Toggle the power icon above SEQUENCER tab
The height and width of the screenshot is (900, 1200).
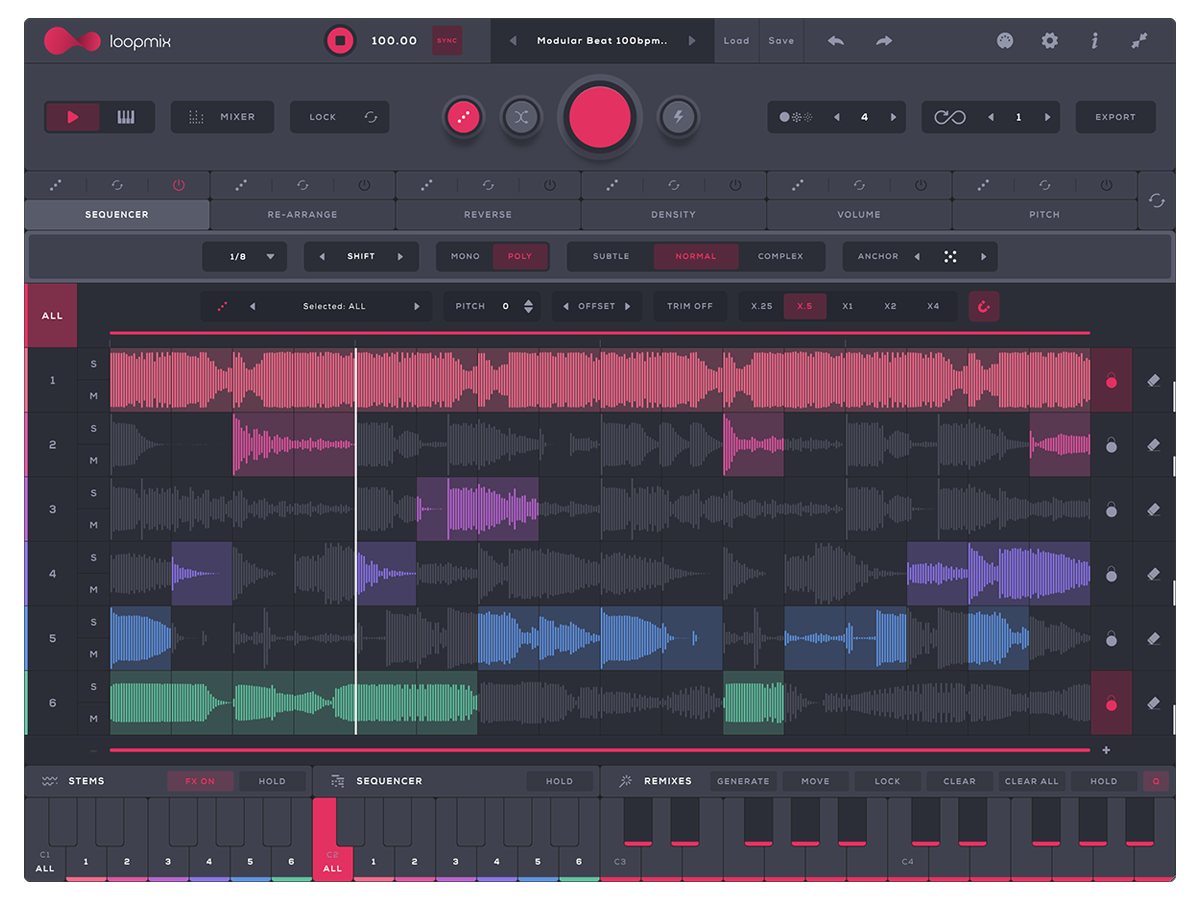click(x=179, y=185)
